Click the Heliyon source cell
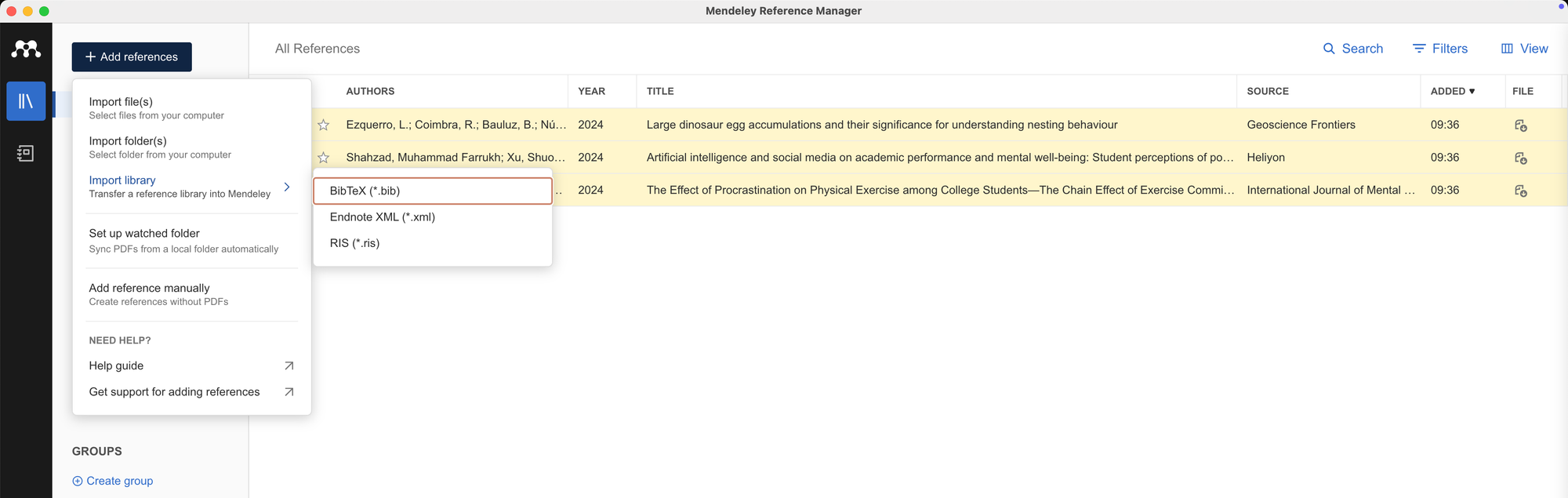The image size is (1568, 498). tap(1265, 158)
